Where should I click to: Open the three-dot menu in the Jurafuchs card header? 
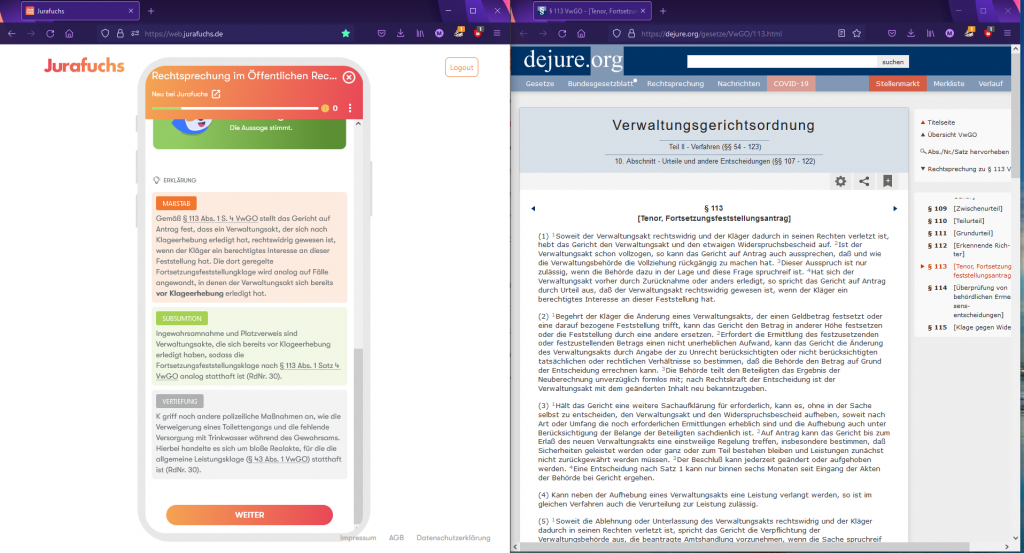(x=350, y=108)
